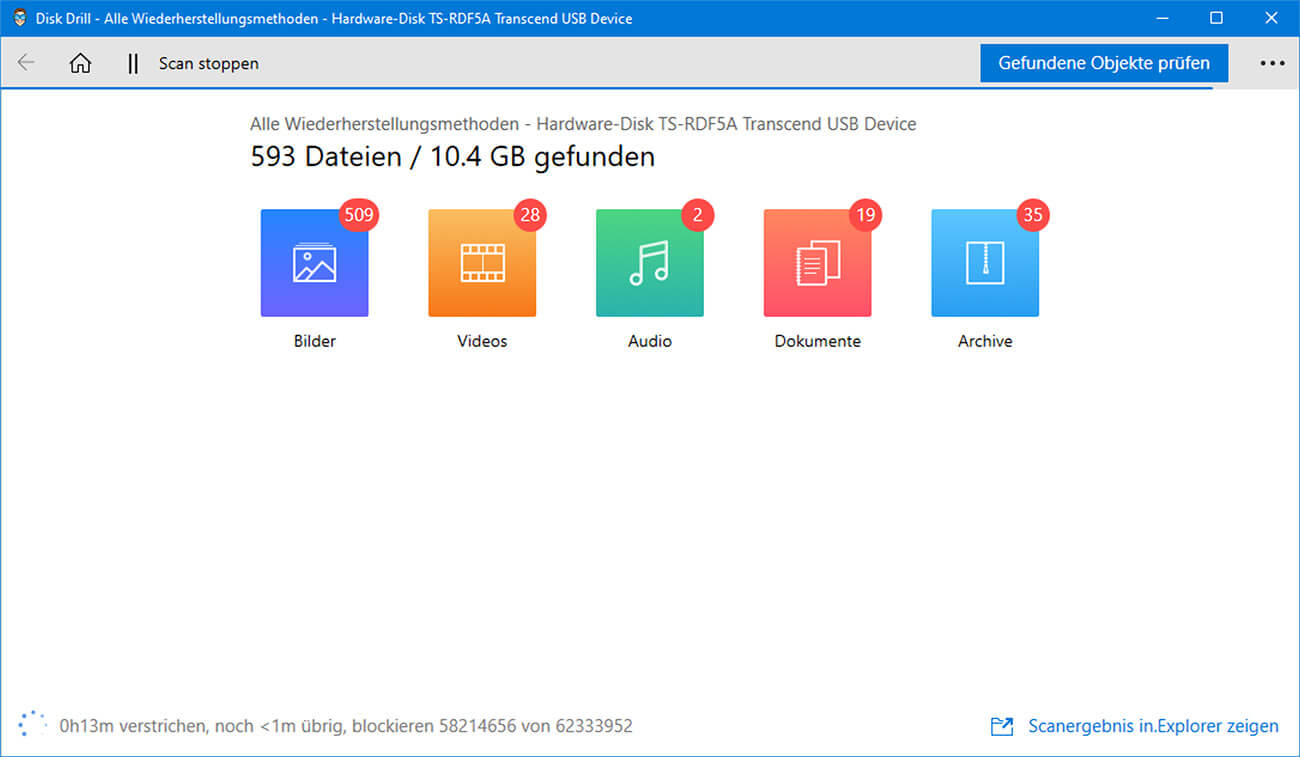The height and width of the screenshot is (757, 1300).
Task: Open the three-dots more menu
Action: 1272,63
